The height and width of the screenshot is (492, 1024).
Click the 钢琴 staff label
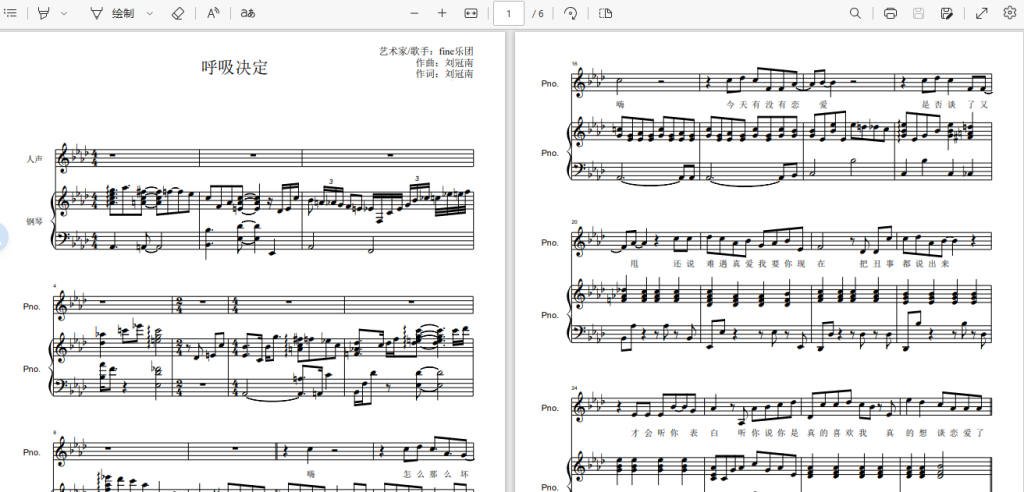point(35,221)
